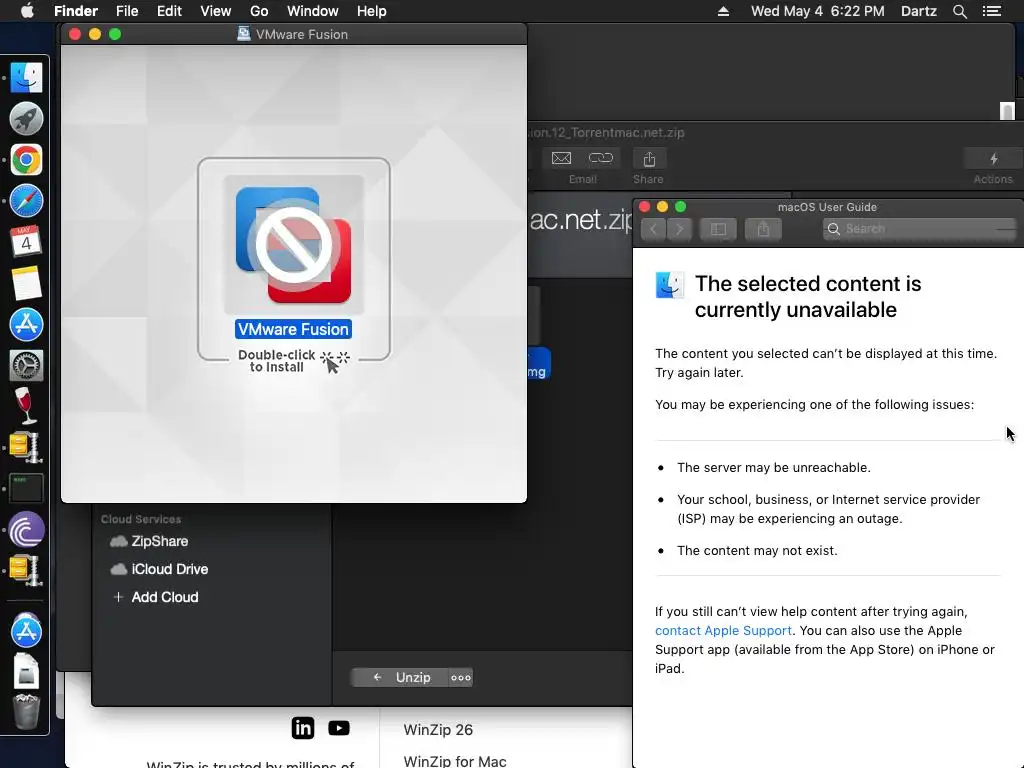Open Finder menu in menu bar
The image size is (1024, 768).
(x=76, y=11)
